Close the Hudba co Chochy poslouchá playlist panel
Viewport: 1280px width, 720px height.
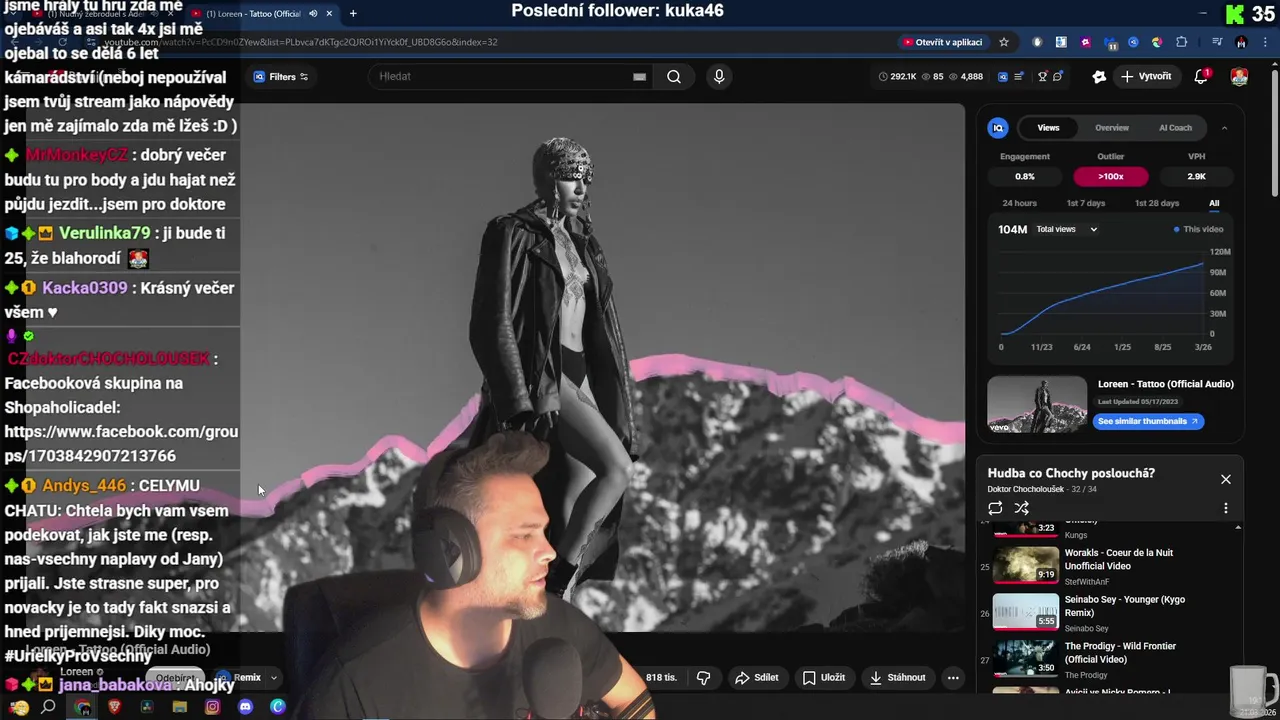[x=1225, y=479]
